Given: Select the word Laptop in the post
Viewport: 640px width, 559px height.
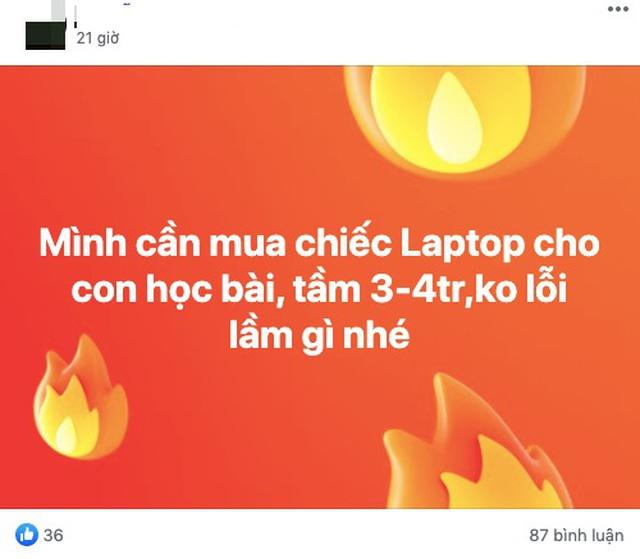Looking at the screenshot, I should pos(462,244).
